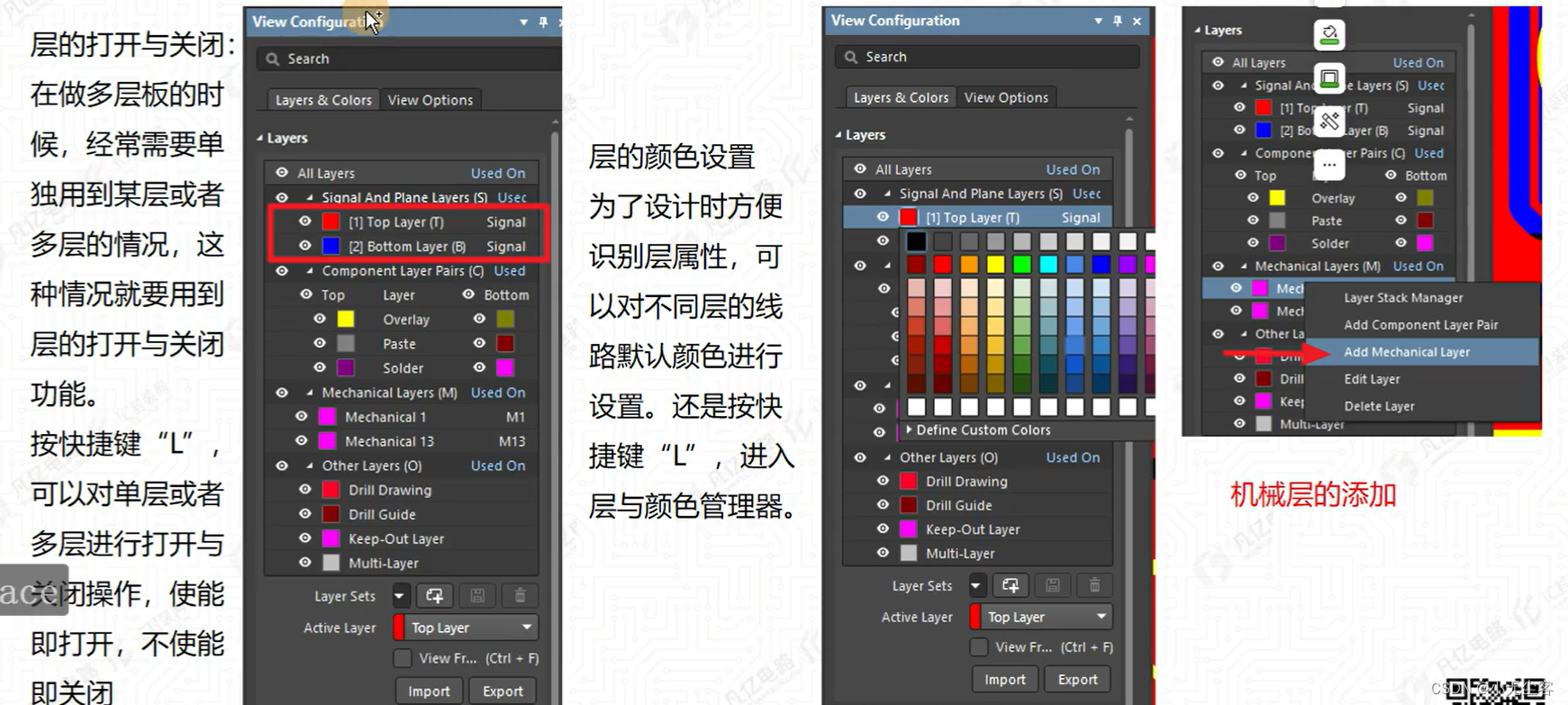The image size is (1568, 705).
Task: Click the Search field in middle View Configuration panel
Action: 987,57
